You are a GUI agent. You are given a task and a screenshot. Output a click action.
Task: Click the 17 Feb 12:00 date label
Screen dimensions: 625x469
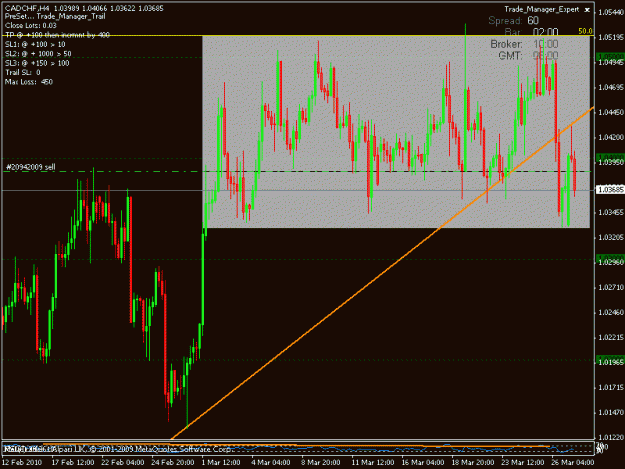73,462
